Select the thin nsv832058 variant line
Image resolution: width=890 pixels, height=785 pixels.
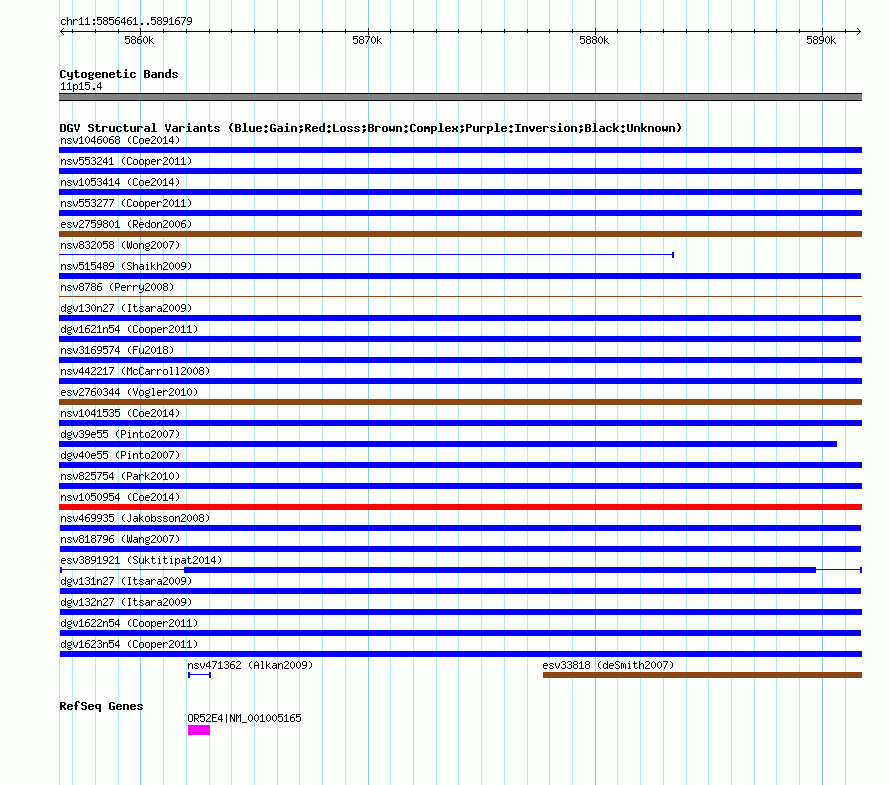pyautogui.click(x=366, y=255)
